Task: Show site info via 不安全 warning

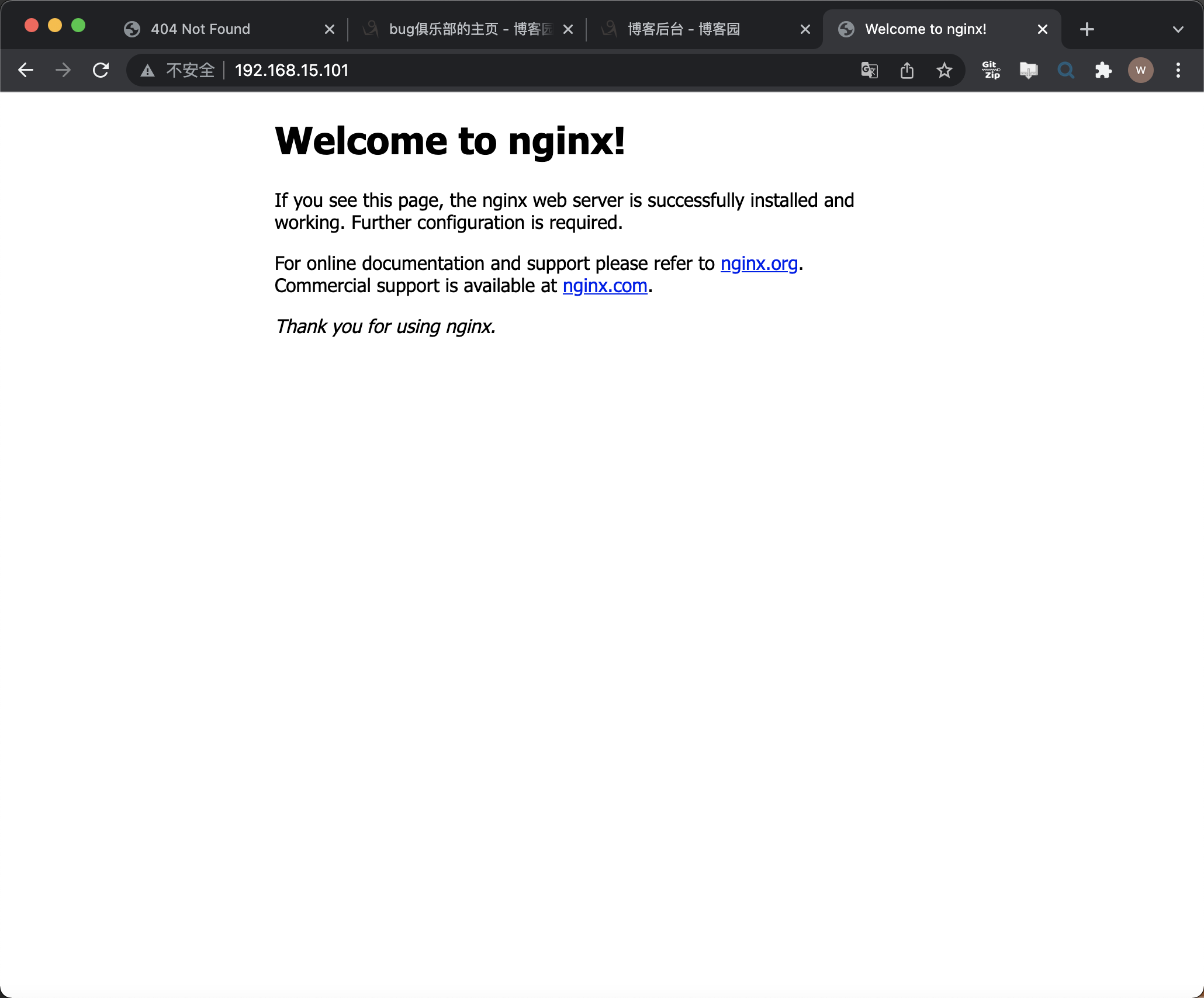Action: (x=178, y=70)
